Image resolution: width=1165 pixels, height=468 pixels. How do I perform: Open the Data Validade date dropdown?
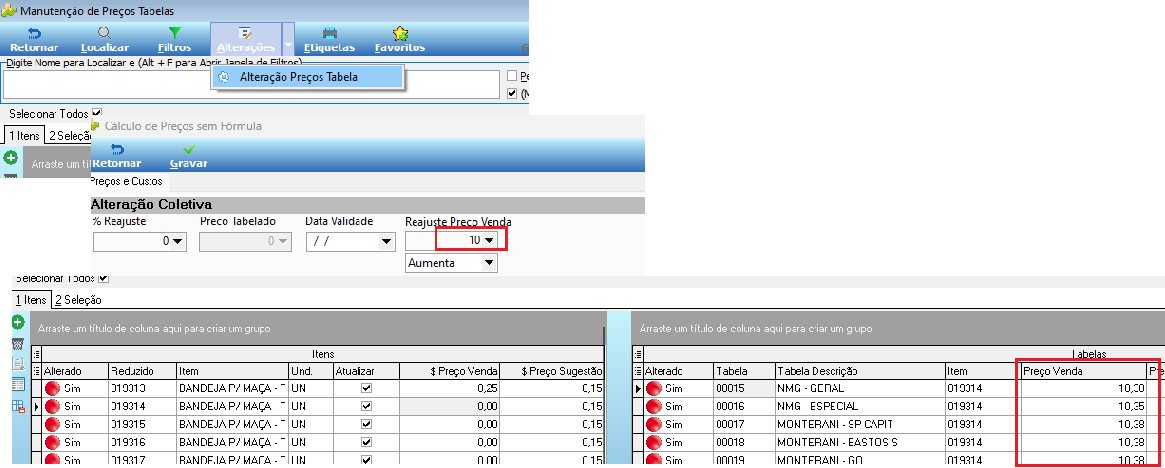pyautogui.click(x=386, y=241)
